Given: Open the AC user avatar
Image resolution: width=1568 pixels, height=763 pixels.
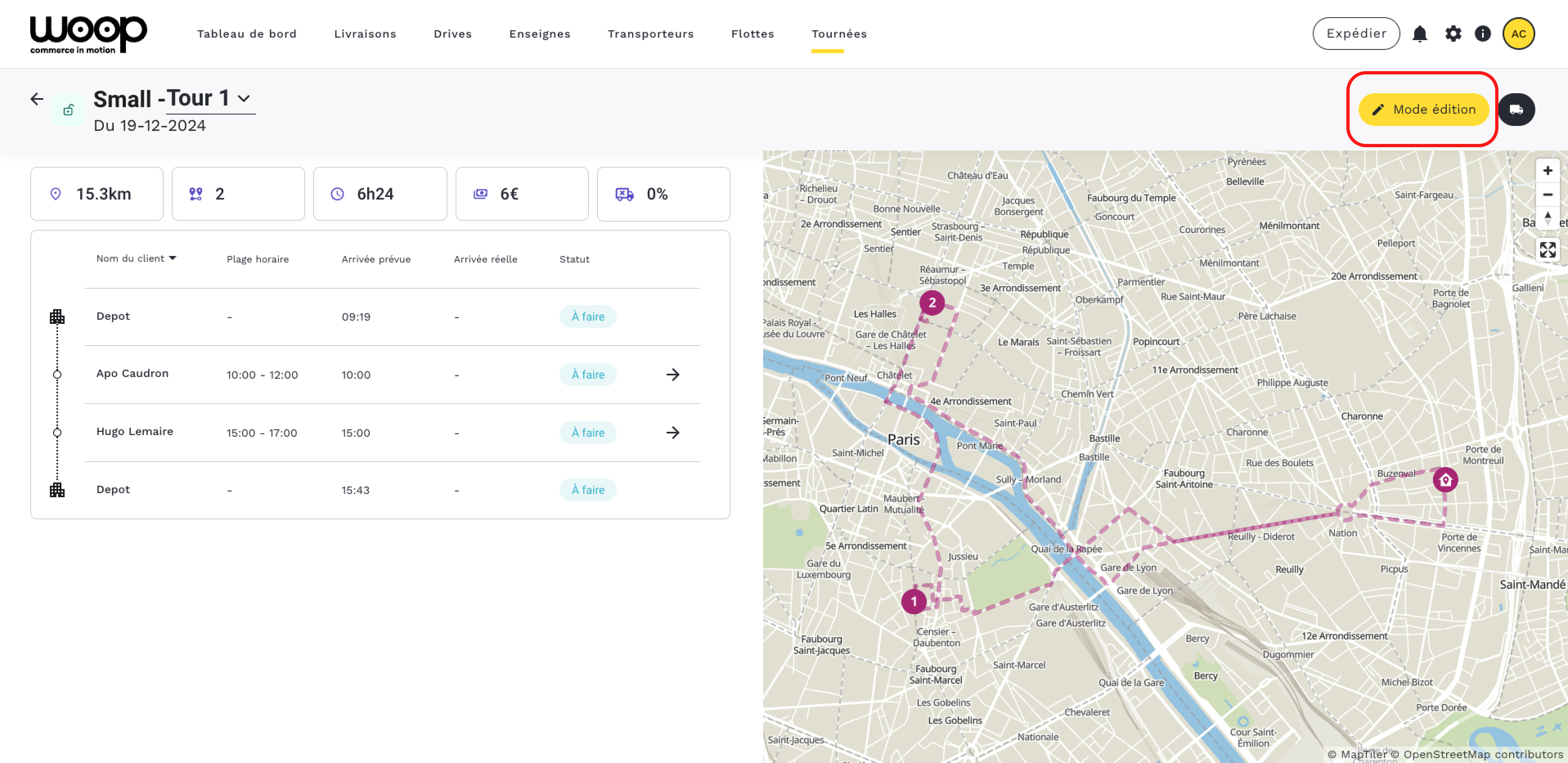Looking at the screenshot, I should coord(1518,34).
